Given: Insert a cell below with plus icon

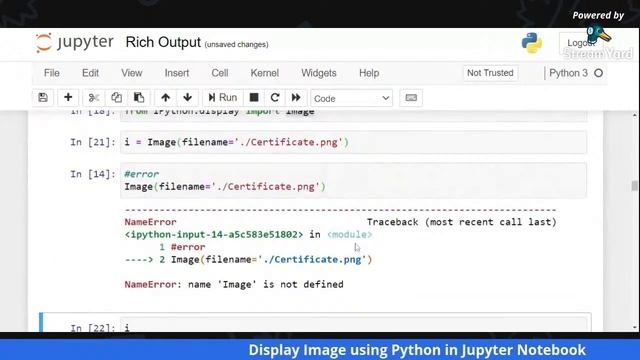Looking at the screenshot, I should [x=68, y=98].
